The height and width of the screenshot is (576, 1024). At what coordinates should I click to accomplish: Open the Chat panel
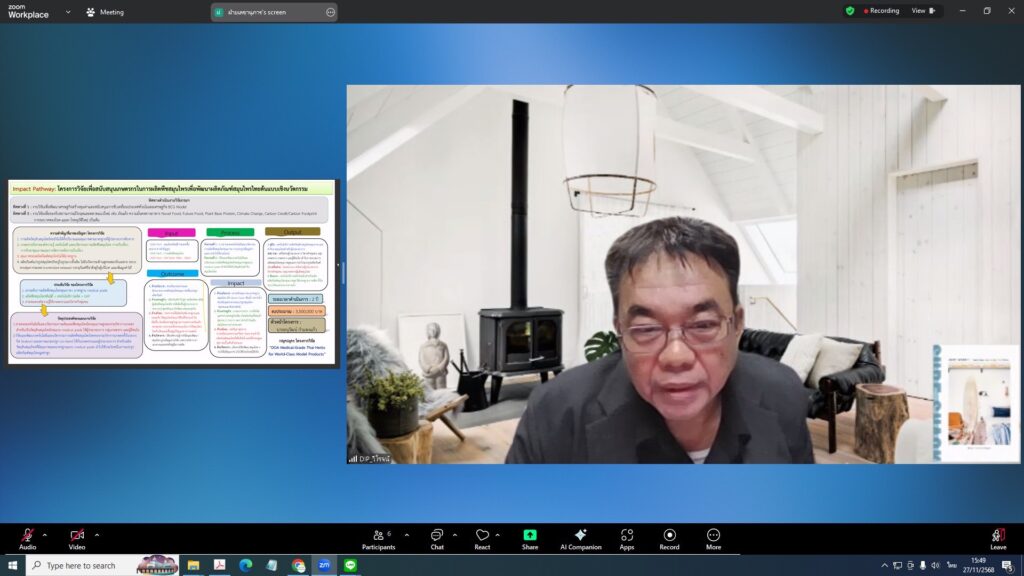pos(437,539)
